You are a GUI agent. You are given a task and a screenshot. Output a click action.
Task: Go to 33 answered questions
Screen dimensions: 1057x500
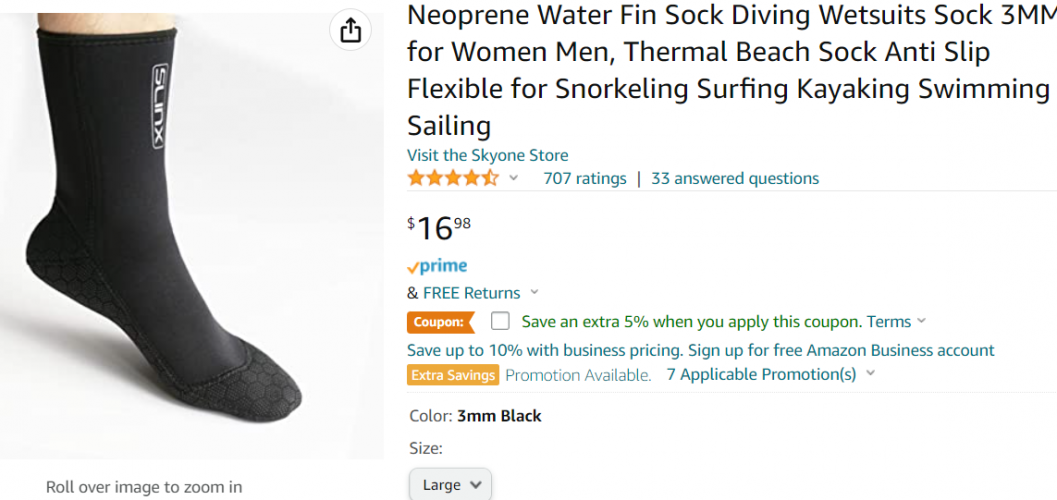click(x=734, y=179)
